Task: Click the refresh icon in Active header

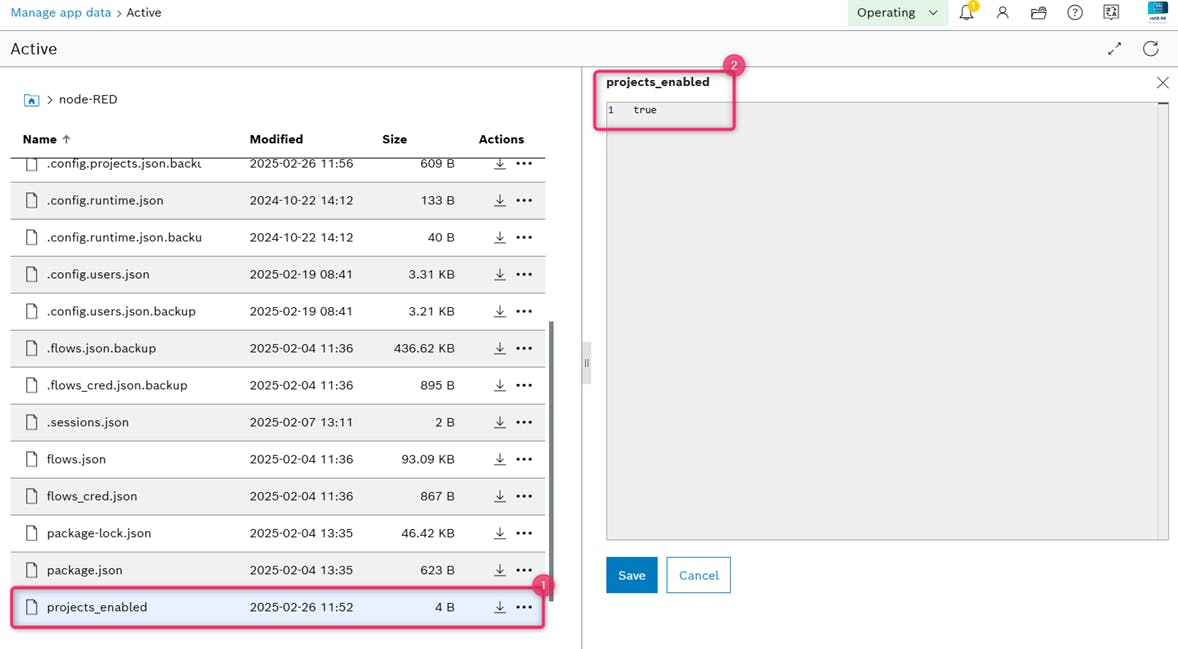Action: pos(1150,49)
